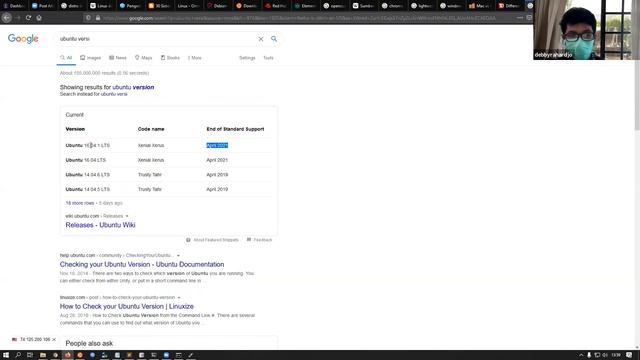Click the three-dot page actions icon in address bar
The image size is (640, 360).
pyautogui.click(x=520, y=18)
